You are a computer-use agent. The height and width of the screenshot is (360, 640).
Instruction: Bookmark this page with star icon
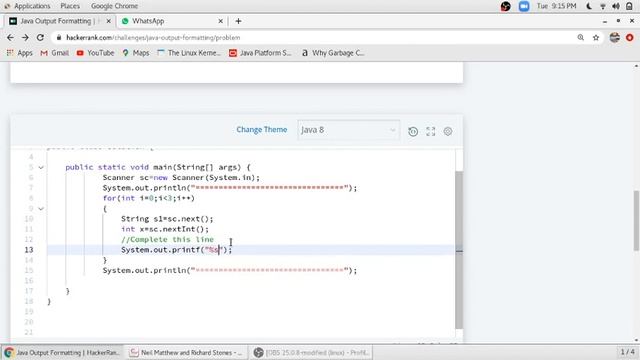pyautogui.click(x=596, y=38)
